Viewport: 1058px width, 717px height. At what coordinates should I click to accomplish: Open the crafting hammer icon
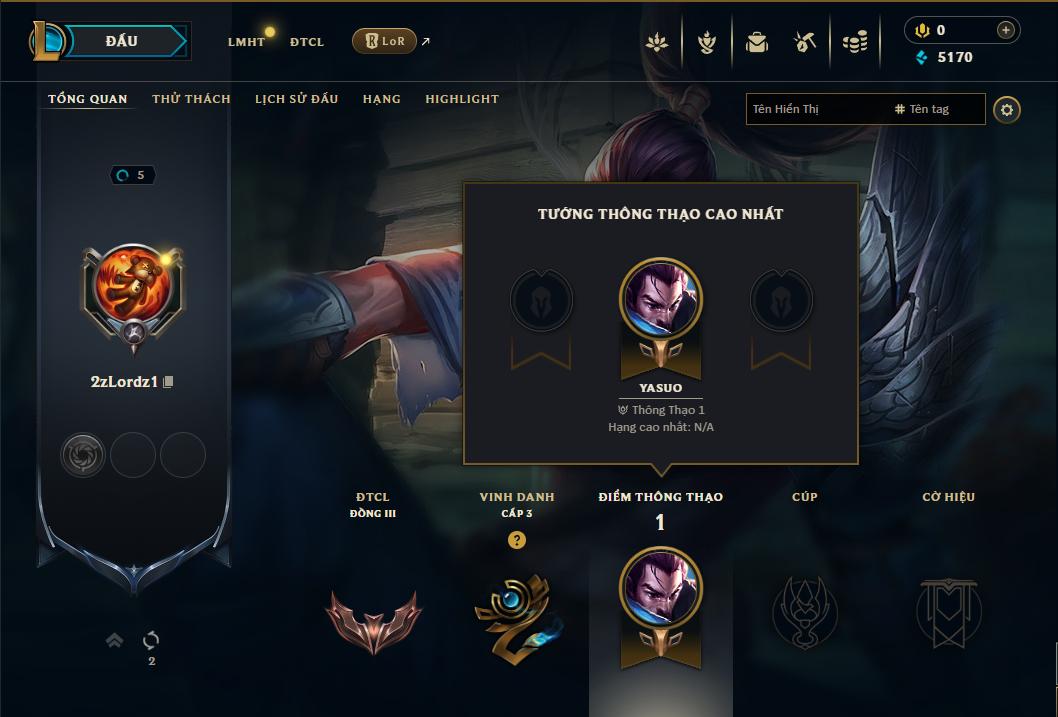[x=805, y=42]
